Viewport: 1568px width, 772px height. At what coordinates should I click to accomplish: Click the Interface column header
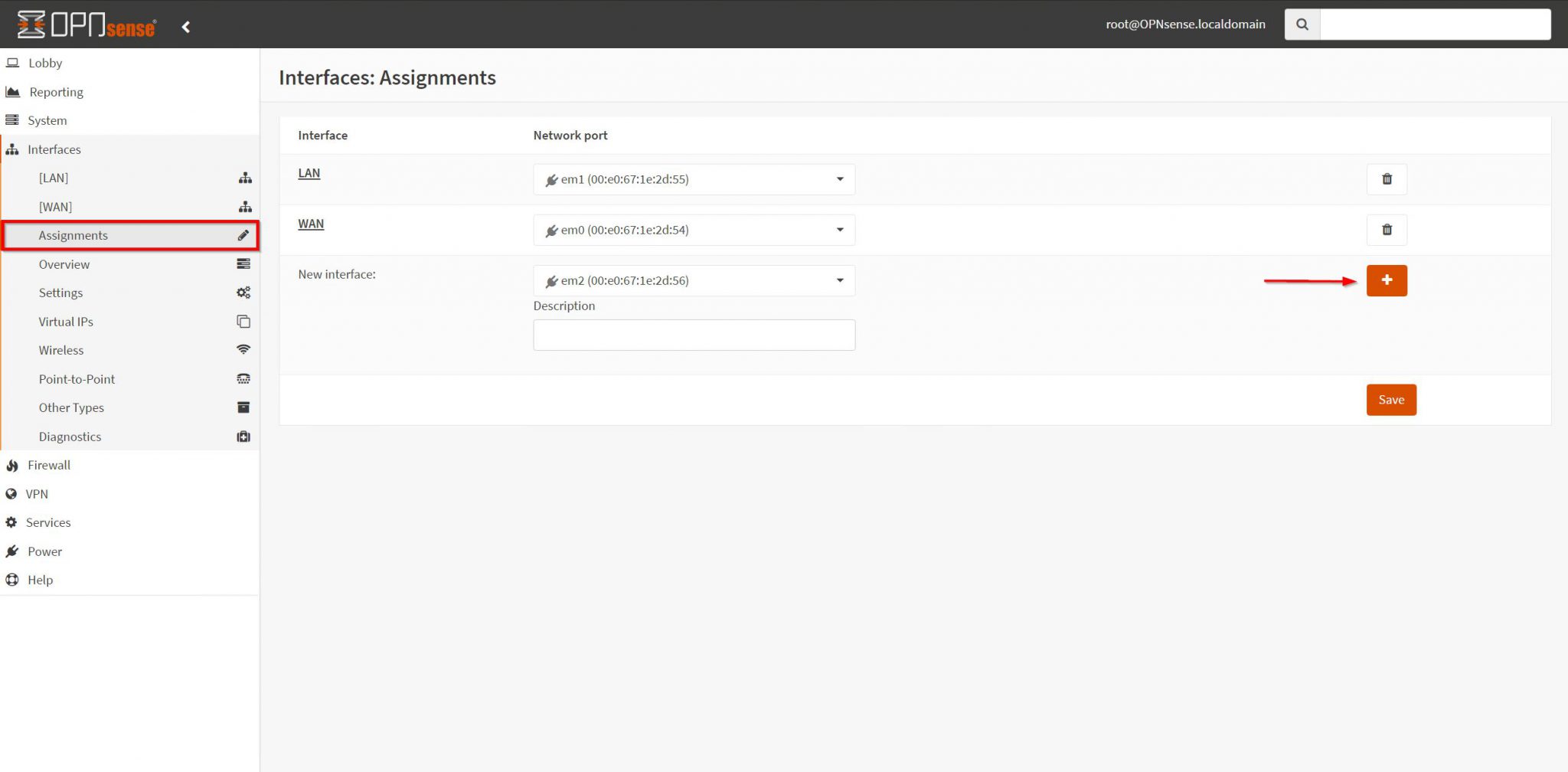pyautogui.click(x=322, y=136)
